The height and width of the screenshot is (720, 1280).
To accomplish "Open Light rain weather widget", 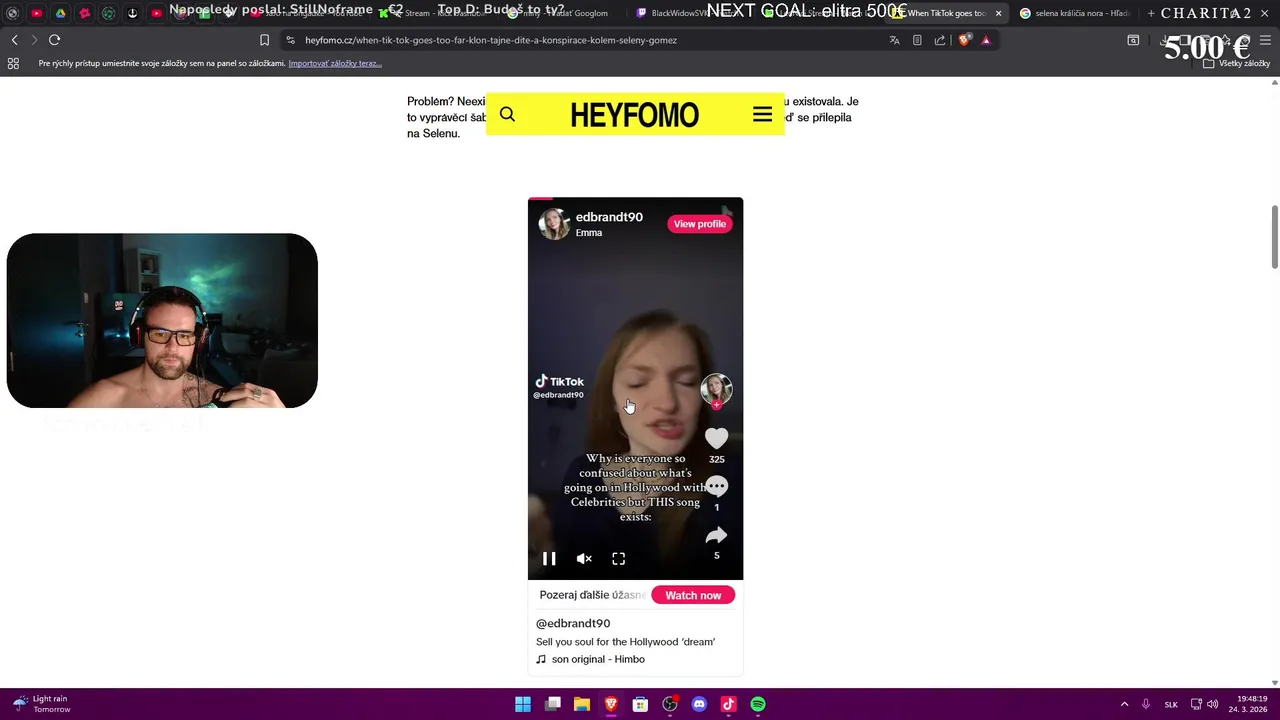I will point(41,704).
